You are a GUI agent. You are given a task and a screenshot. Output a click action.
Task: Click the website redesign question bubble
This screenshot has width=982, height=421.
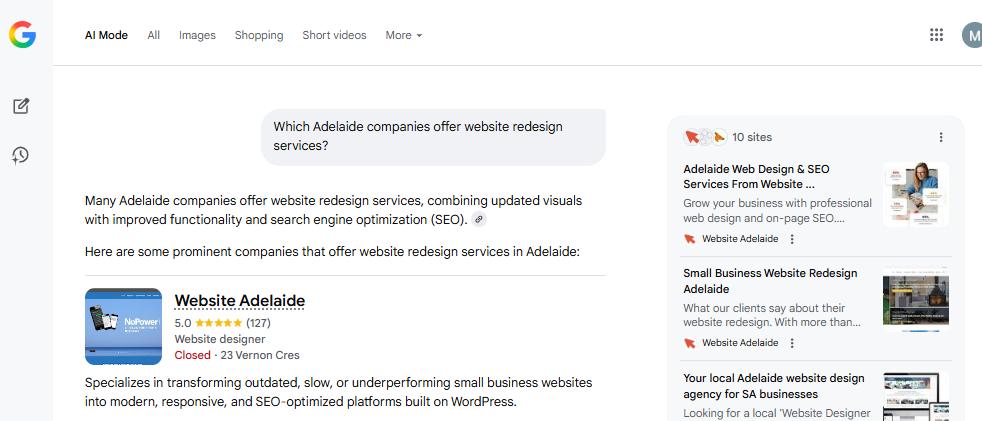click(x=432, y=136)
